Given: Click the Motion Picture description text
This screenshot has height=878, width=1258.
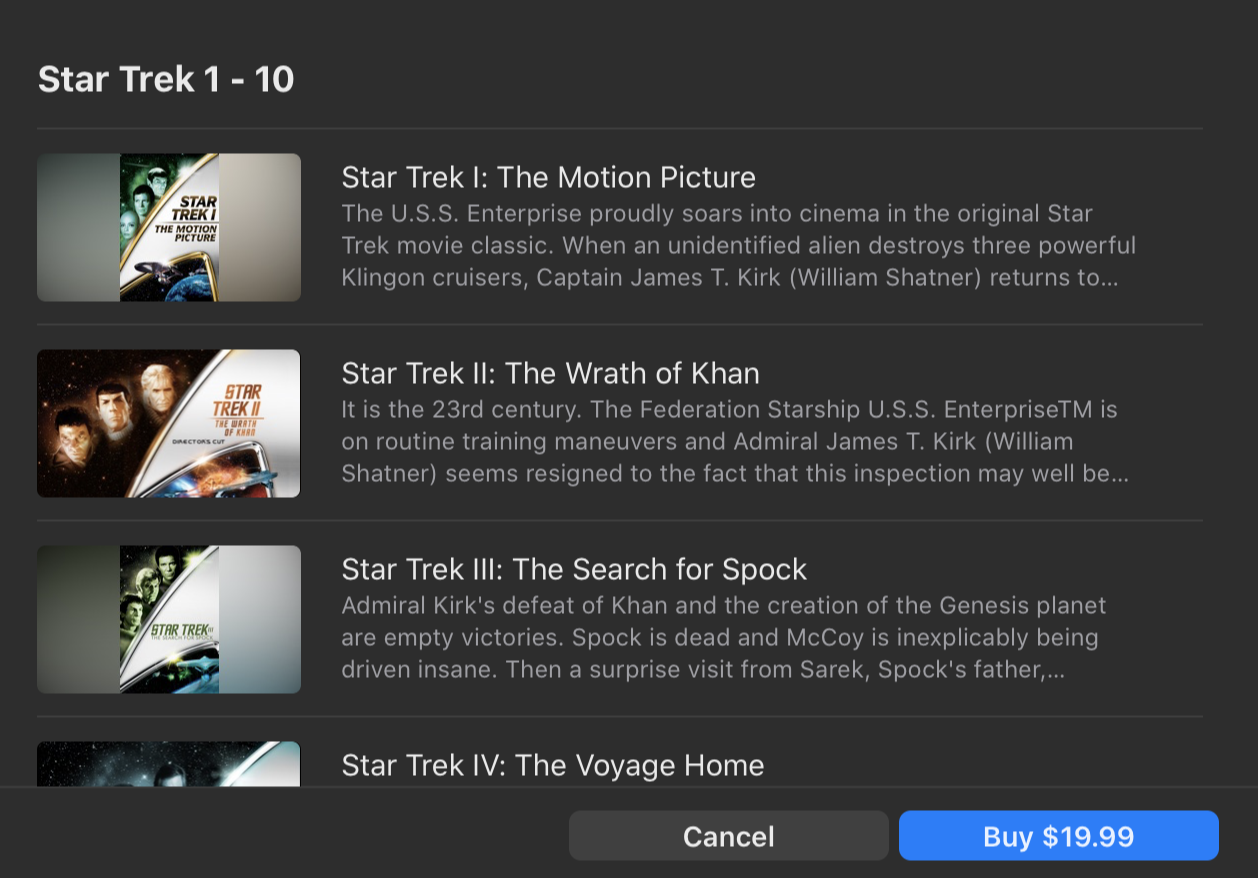Looking at the screenshot, I should (738, 246).
